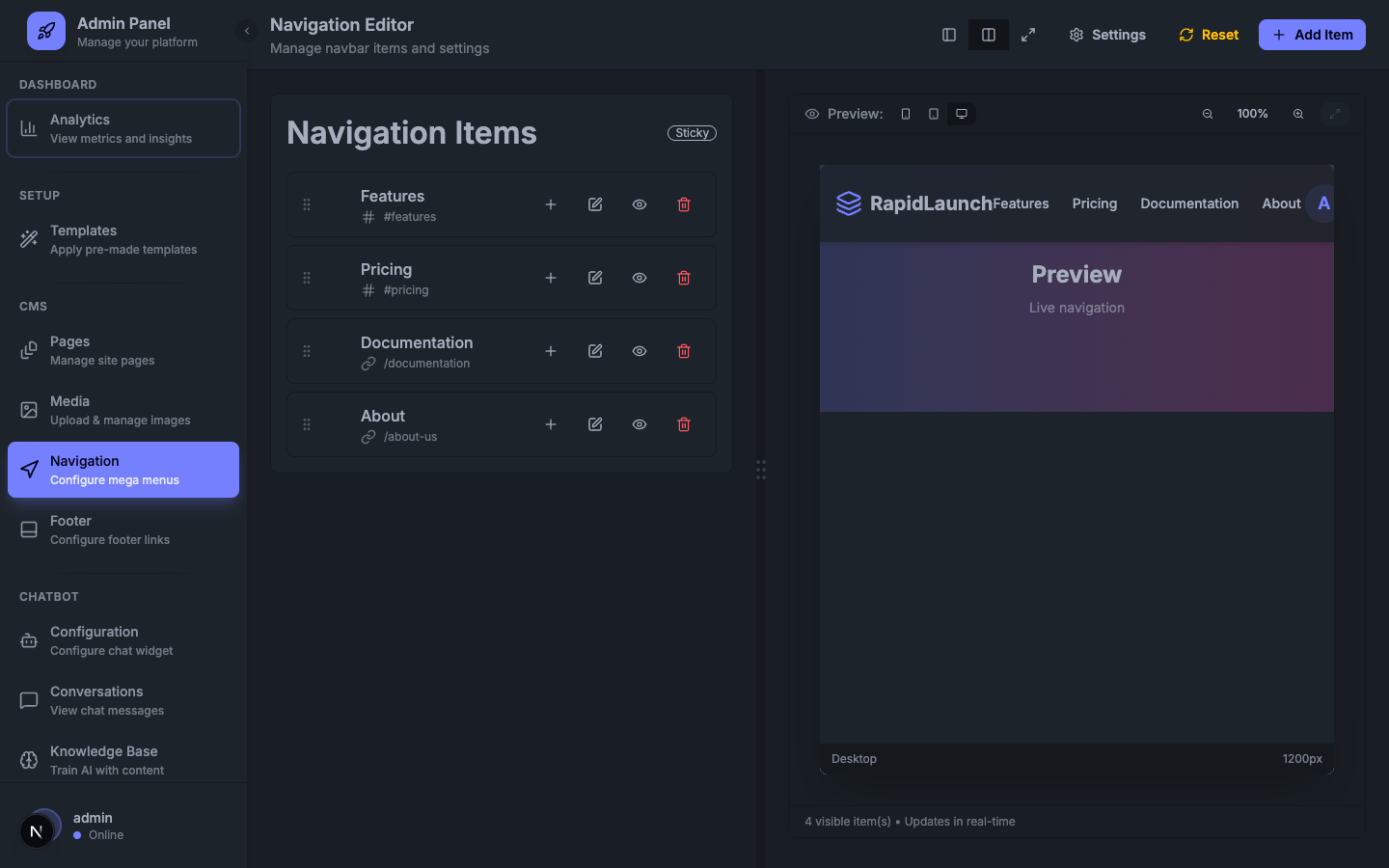Click Features link in preview navbar

click(x=1021, y=203)
